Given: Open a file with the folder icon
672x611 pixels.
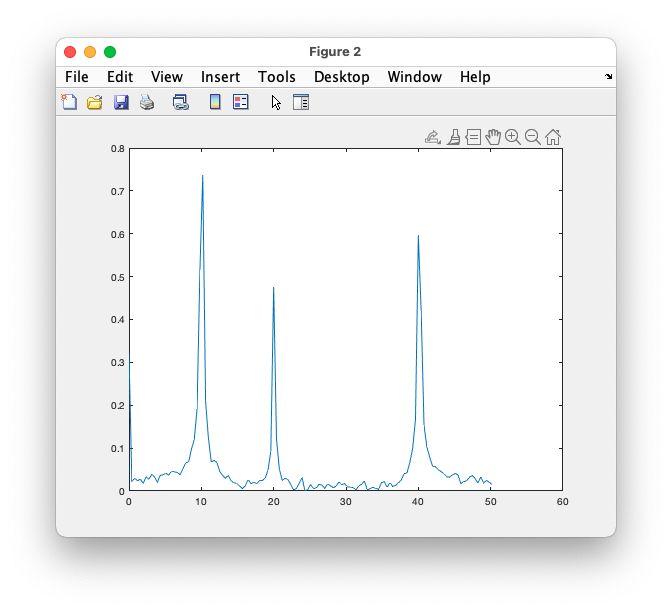Looking at the screenshot, I should 95,102.
